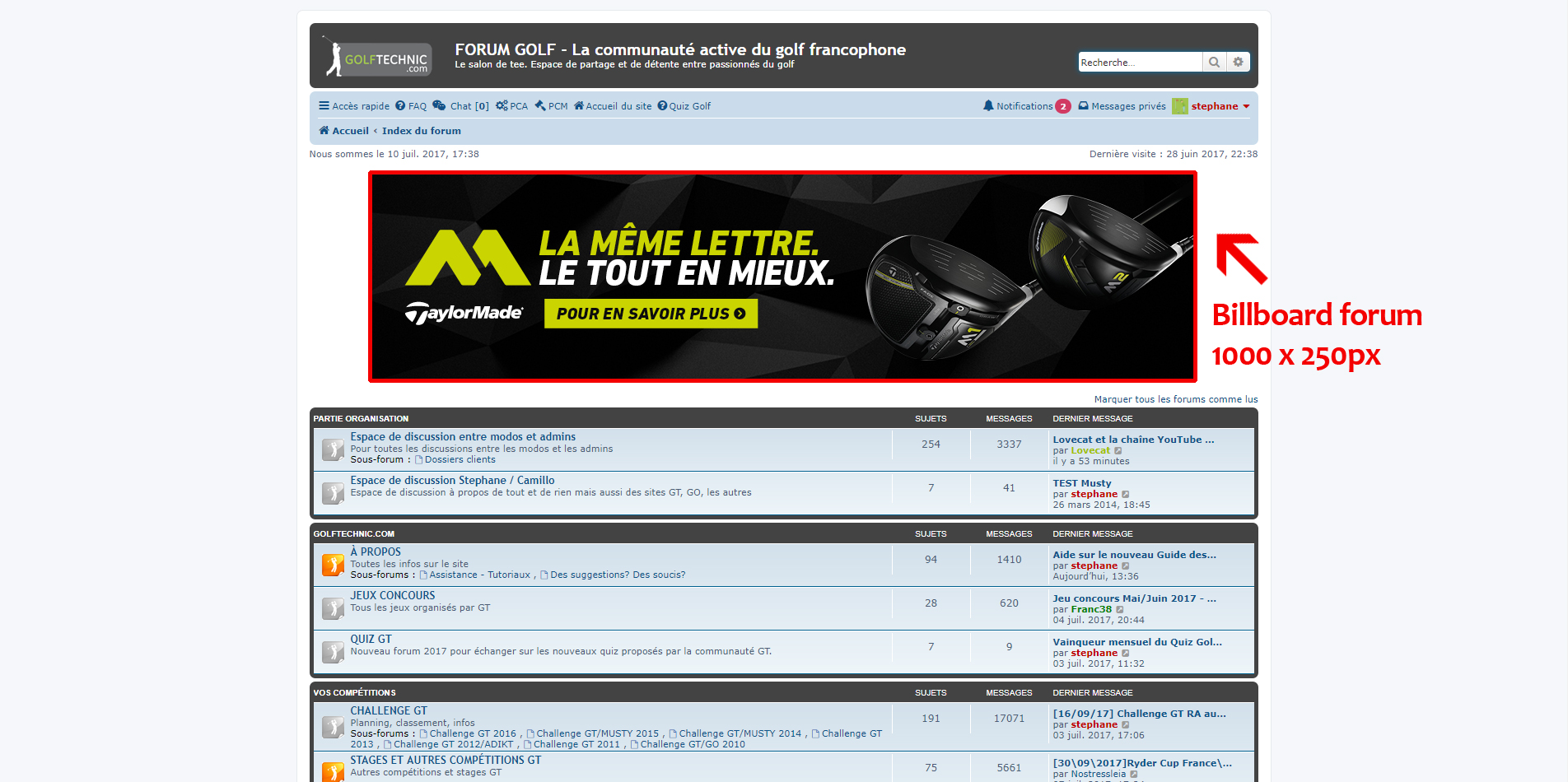Screen dimensions: 1568x782
Task: Click forum icon beside CHALLENGE GT
Action: (333, 727)
